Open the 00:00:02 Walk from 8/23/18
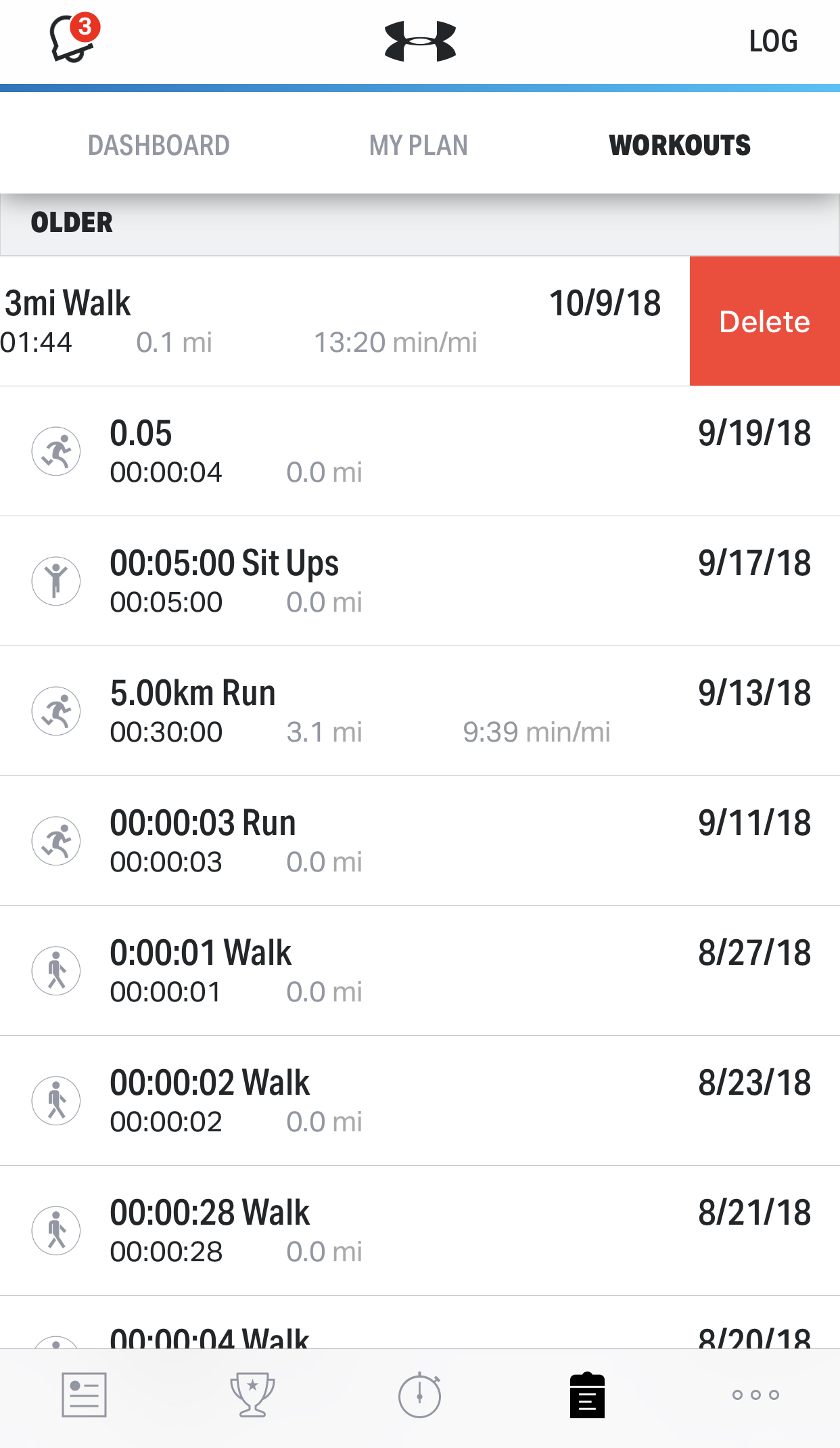Image resolution: width=840 pixels, height=1448 pixels. 420,1101
